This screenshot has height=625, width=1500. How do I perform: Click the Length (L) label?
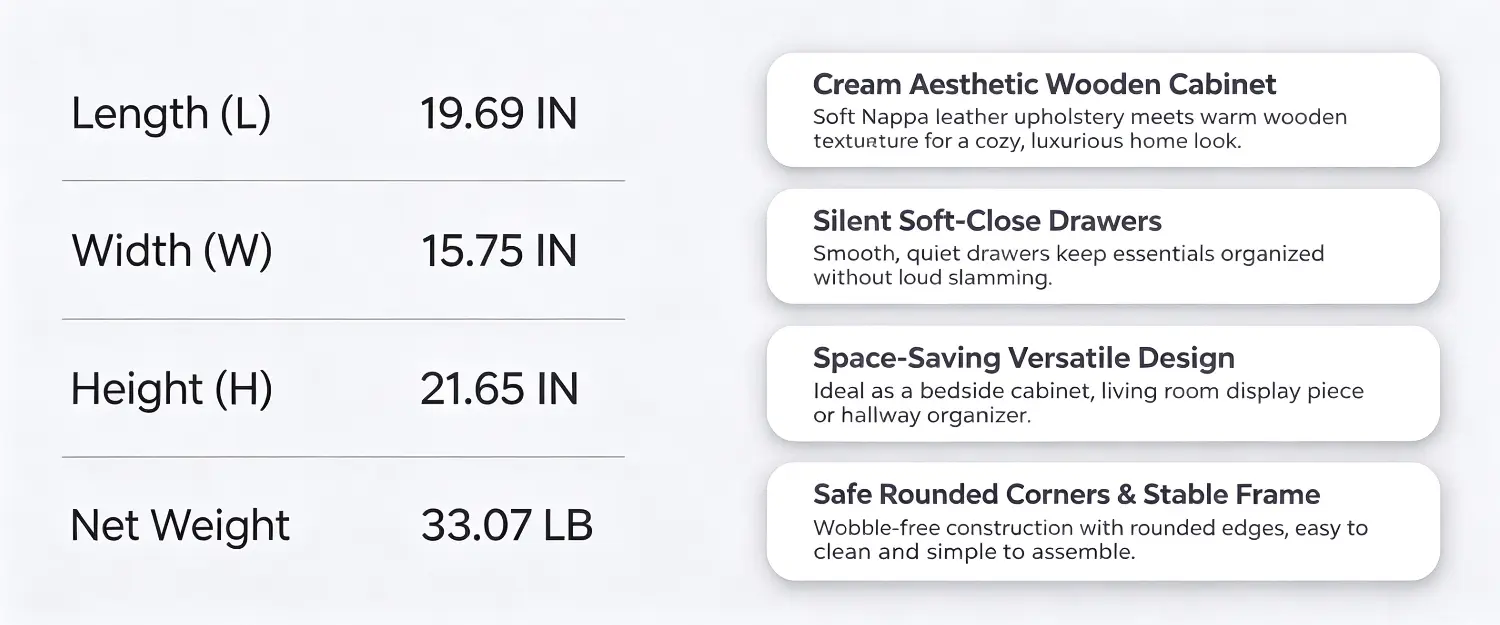(171, 115)
